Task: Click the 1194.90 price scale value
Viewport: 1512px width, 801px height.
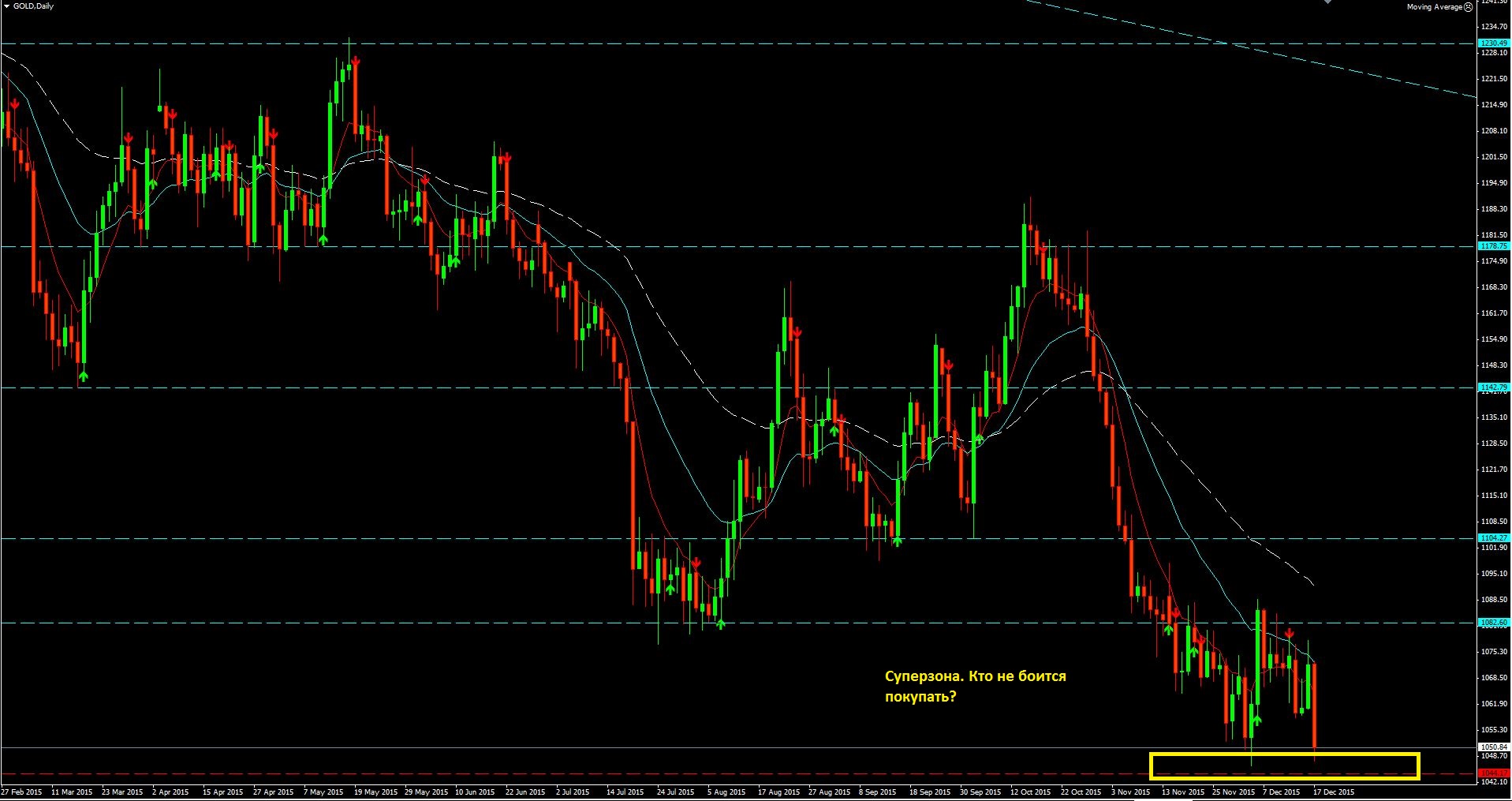Action: pos(1495,183)
